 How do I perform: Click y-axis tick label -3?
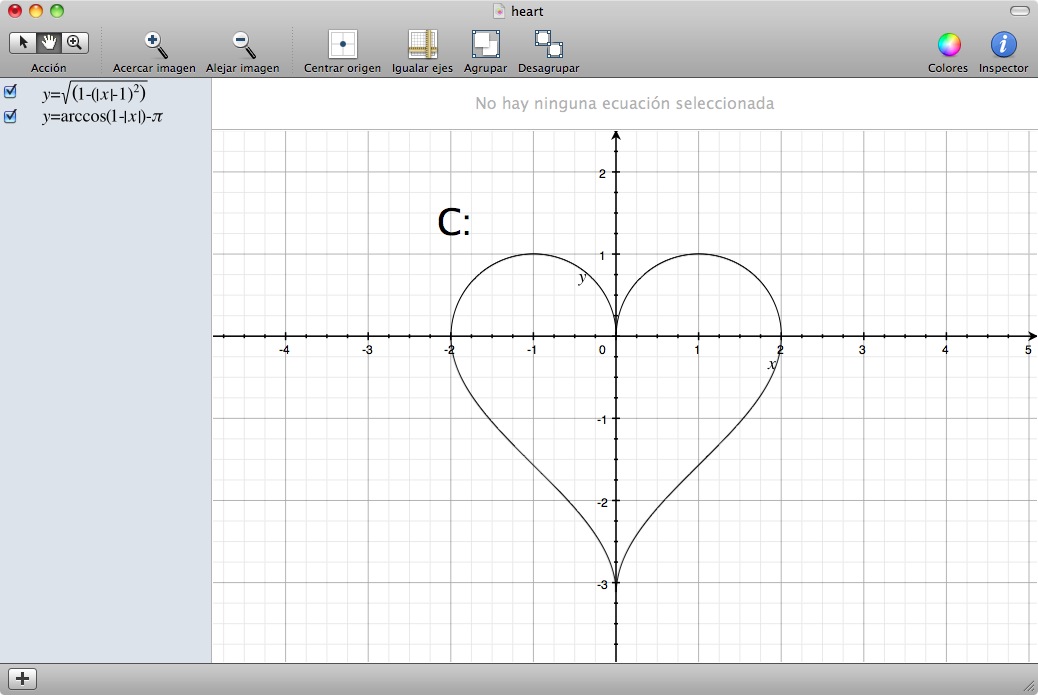(602, 584)
